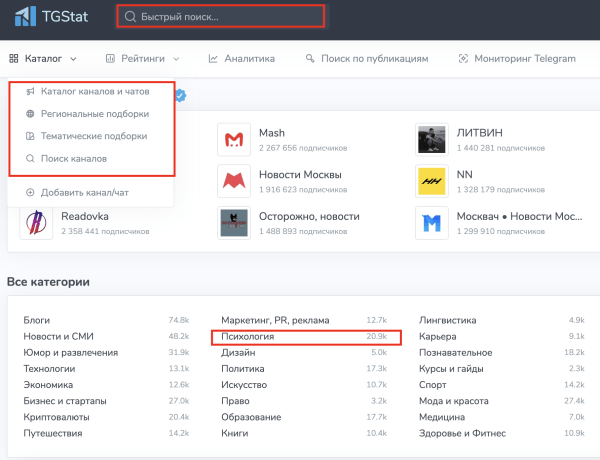Screen dimensions: 600x460
Task: Focus the Быстрый поиск input field
Action: pos(221,16)
